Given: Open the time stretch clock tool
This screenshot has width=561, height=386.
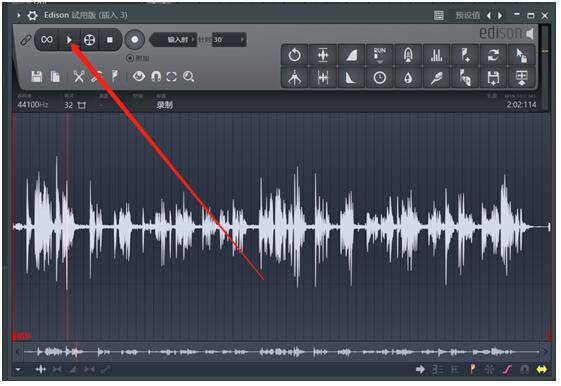Looking at the screenshot, I should (380, 78).
